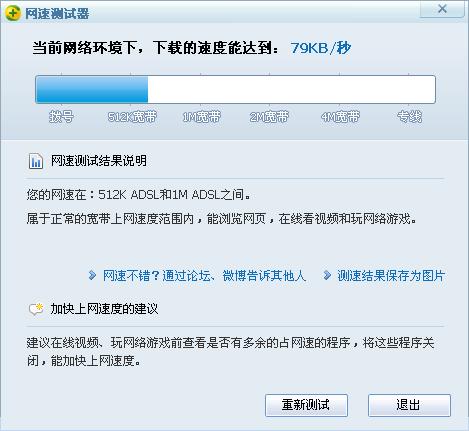Click the 4M宽带 scale label
Image resolution: width=469 pixels, height=431 pixels.
pyautogui.click(x=340, y=117)
